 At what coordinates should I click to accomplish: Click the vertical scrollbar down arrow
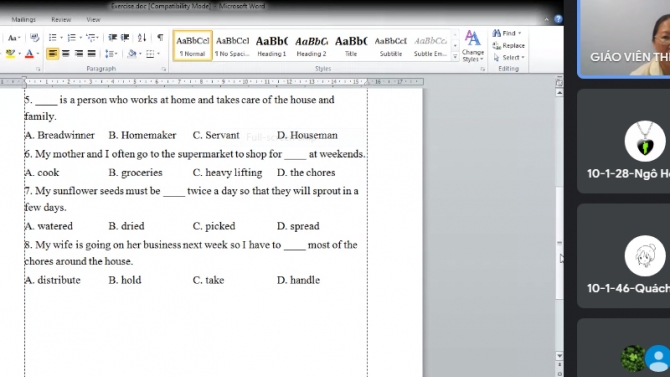tap(559, 356)
